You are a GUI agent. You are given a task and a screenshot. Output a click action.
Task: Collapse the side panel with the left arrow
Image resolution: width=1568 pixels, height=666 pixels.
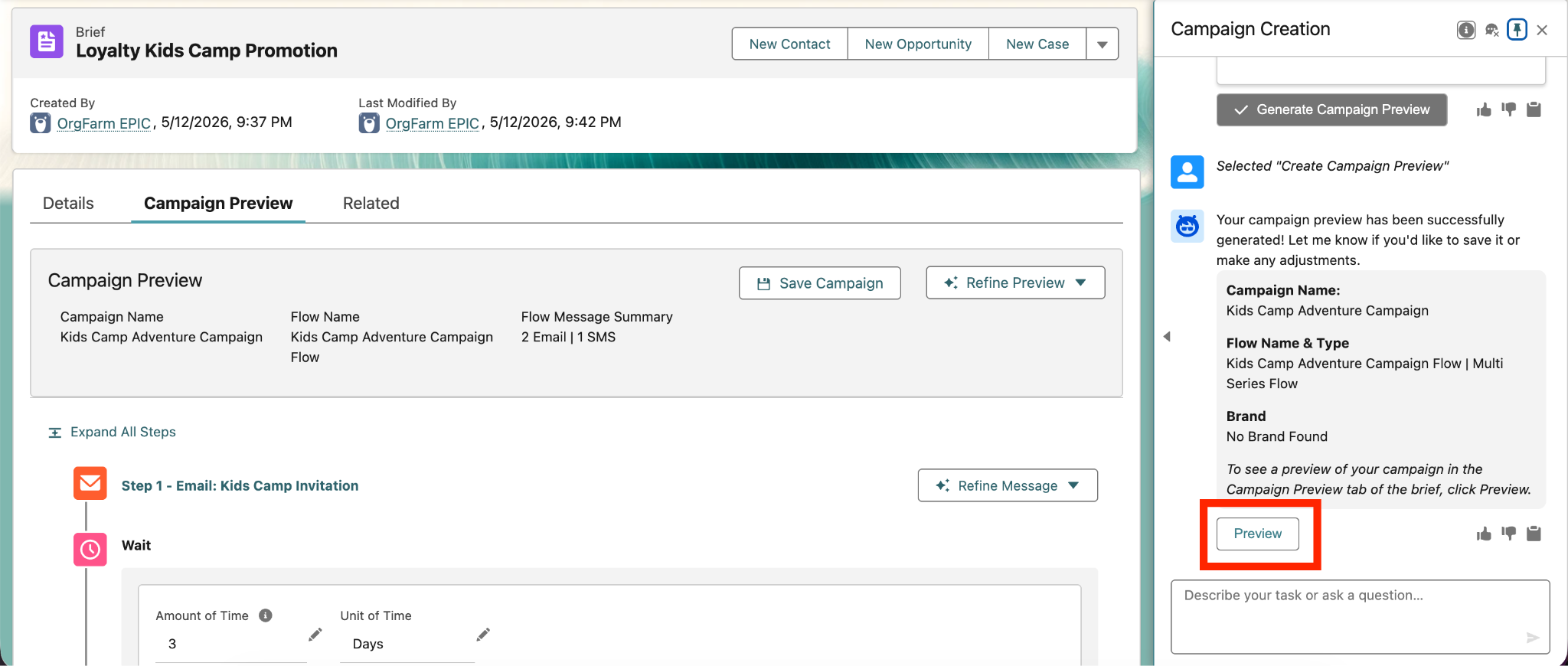[x=1167, y=337]
